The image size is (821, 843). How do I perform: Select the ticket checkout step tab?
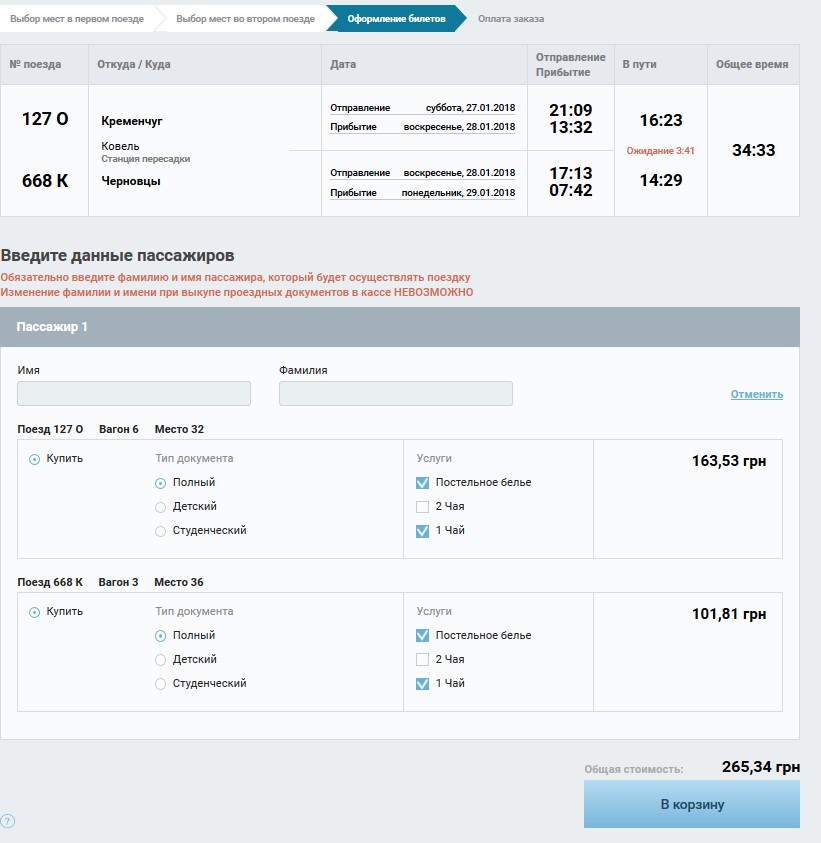coord(397,19)
